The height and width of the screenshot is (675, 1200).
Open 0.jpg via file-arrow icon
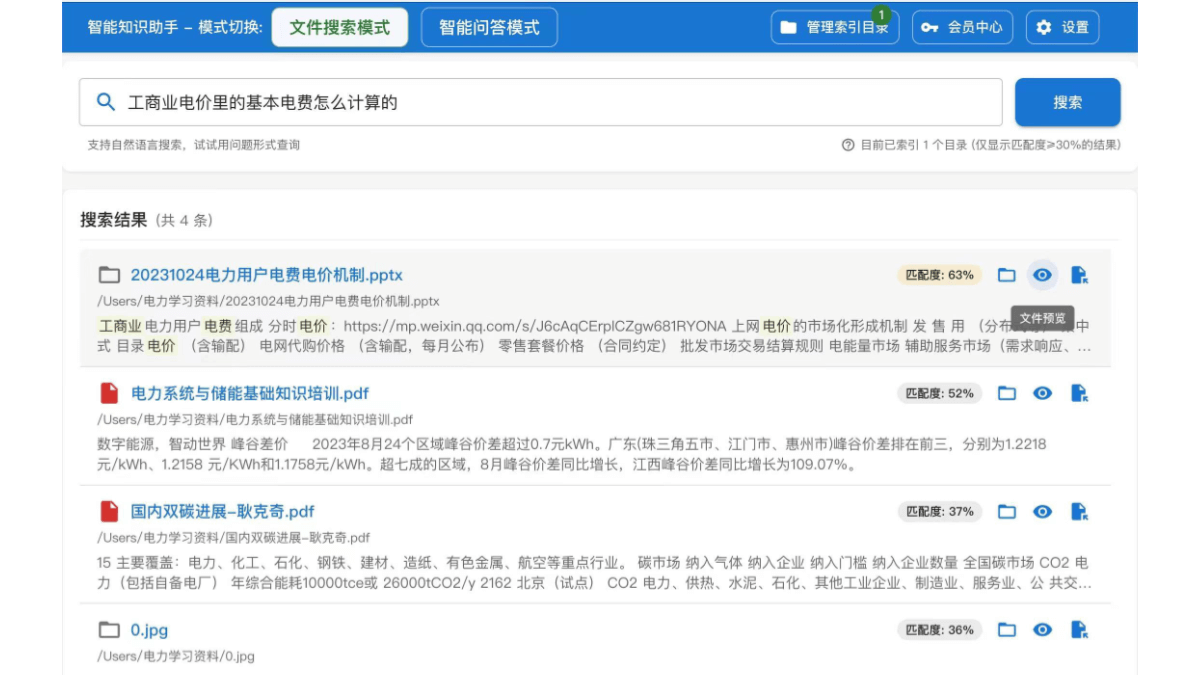[x=1079, y=630]
